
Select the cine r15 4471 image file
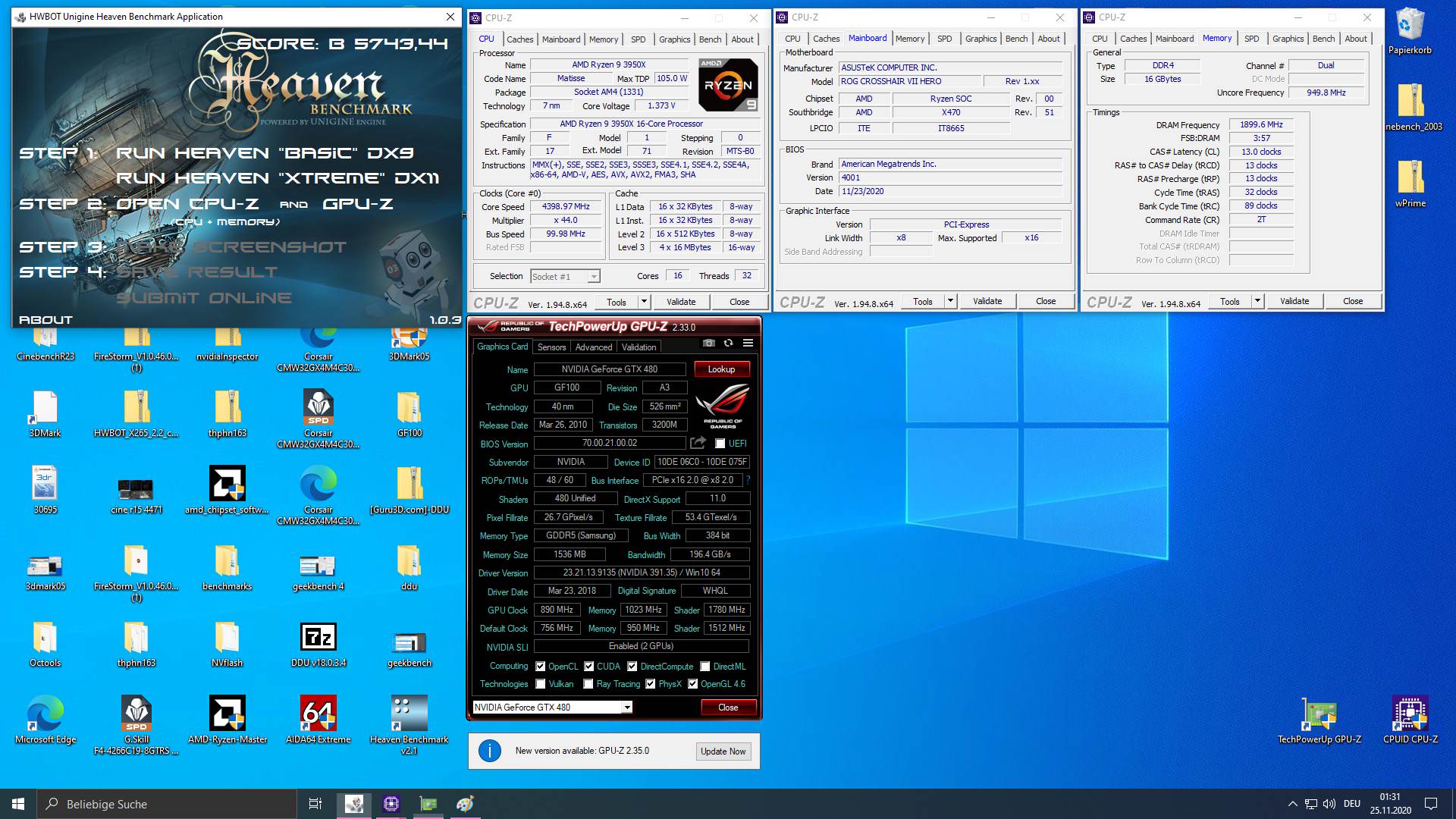[x=136, y=494]
